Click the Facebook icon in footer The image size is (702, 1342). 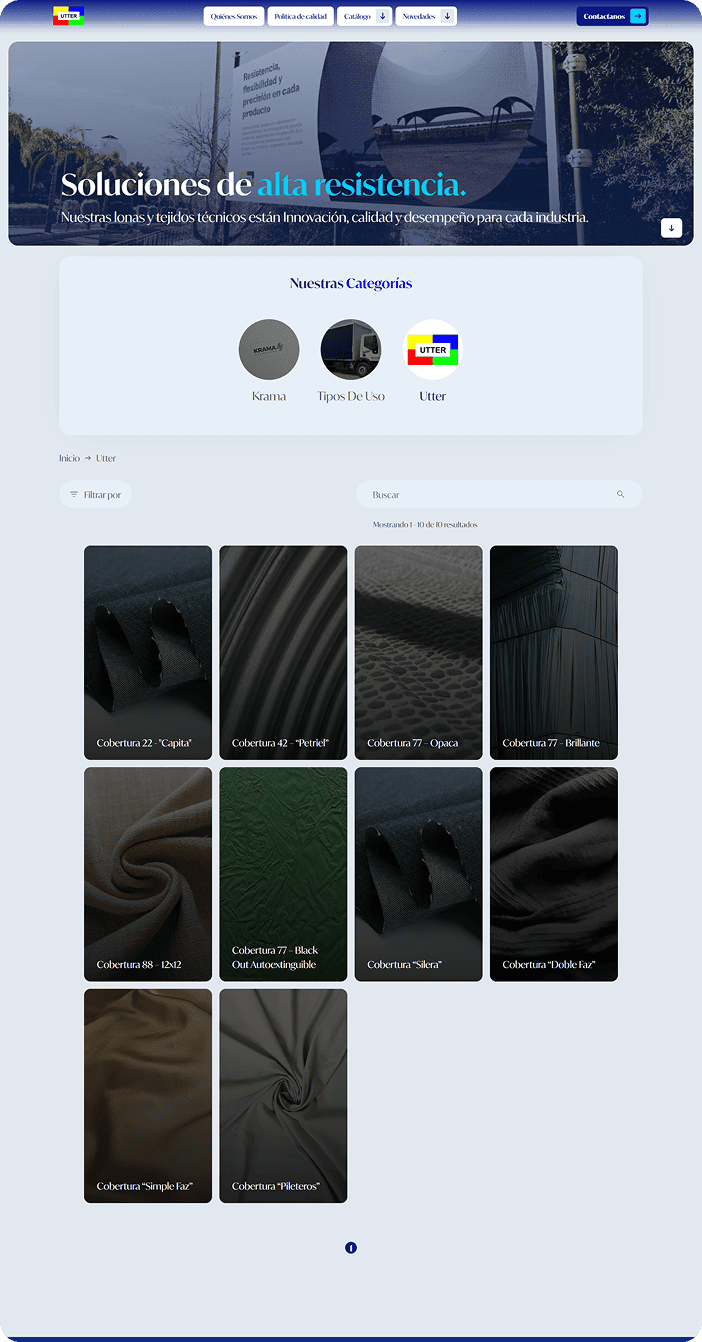pos(351,1248)
